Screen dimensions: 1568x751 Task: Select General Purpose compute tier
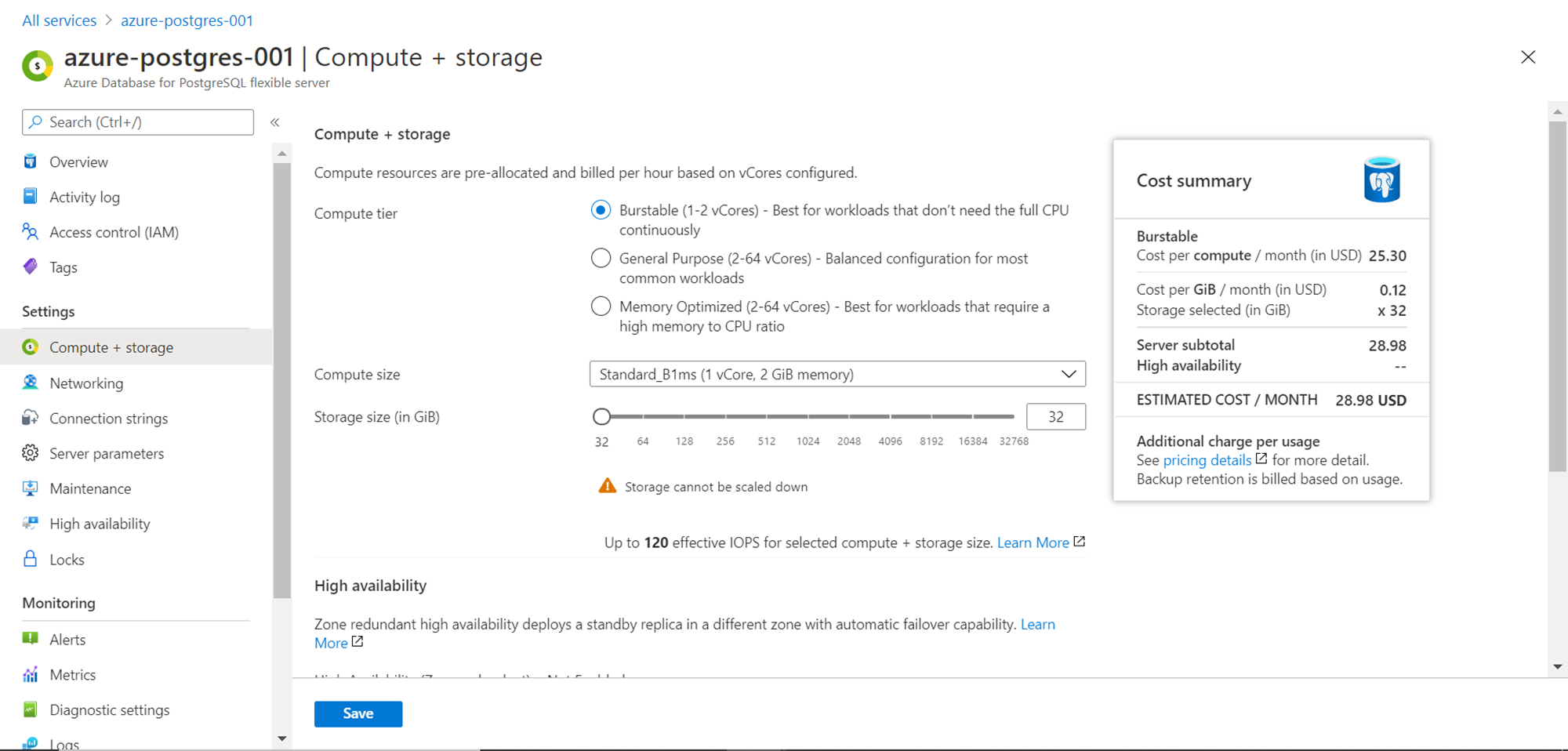tap(601, 258)
